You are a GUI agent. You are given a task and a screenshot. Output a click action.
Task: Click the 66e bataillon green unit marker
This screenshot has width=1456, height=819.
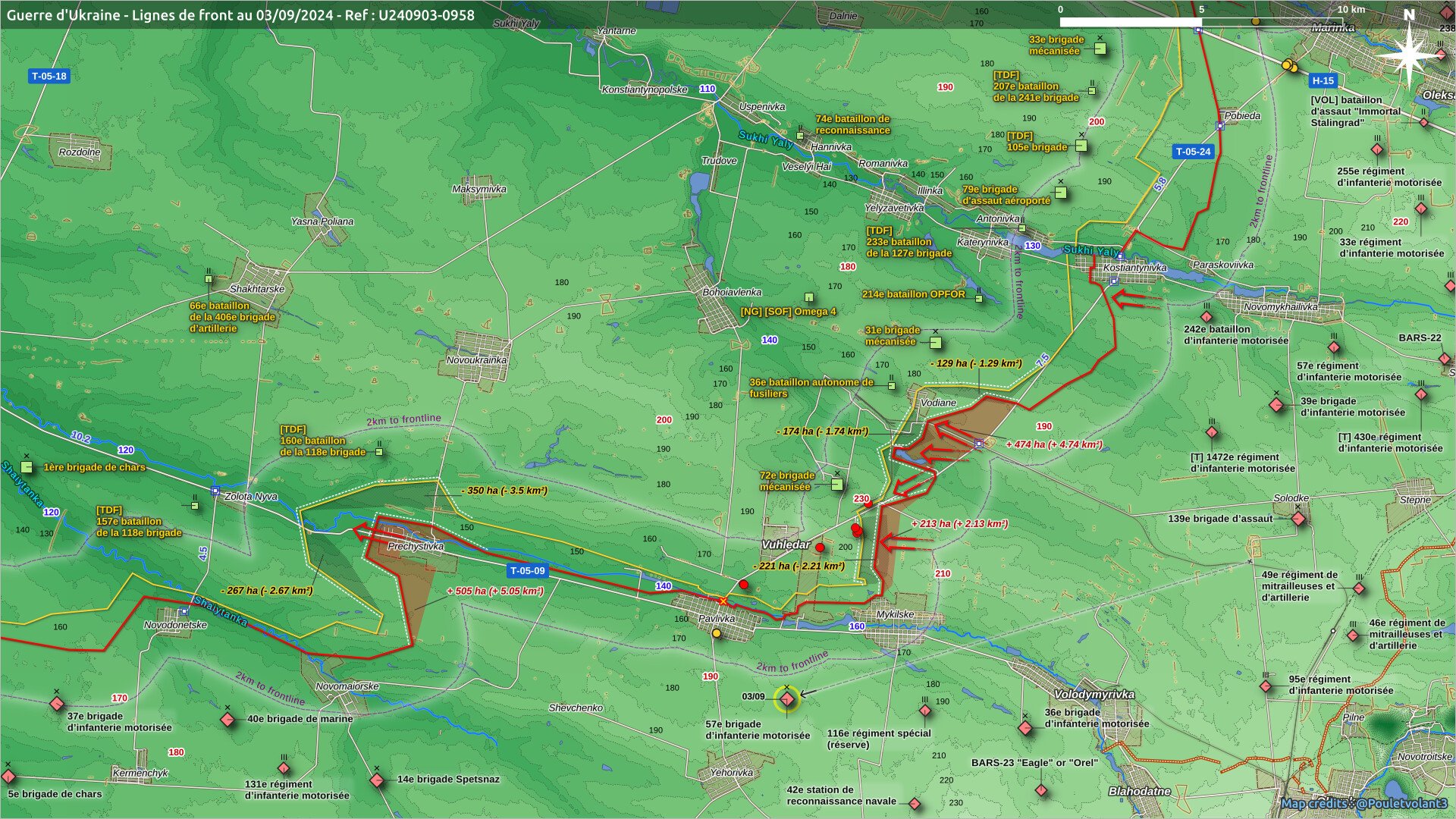[x=209, y=279]
